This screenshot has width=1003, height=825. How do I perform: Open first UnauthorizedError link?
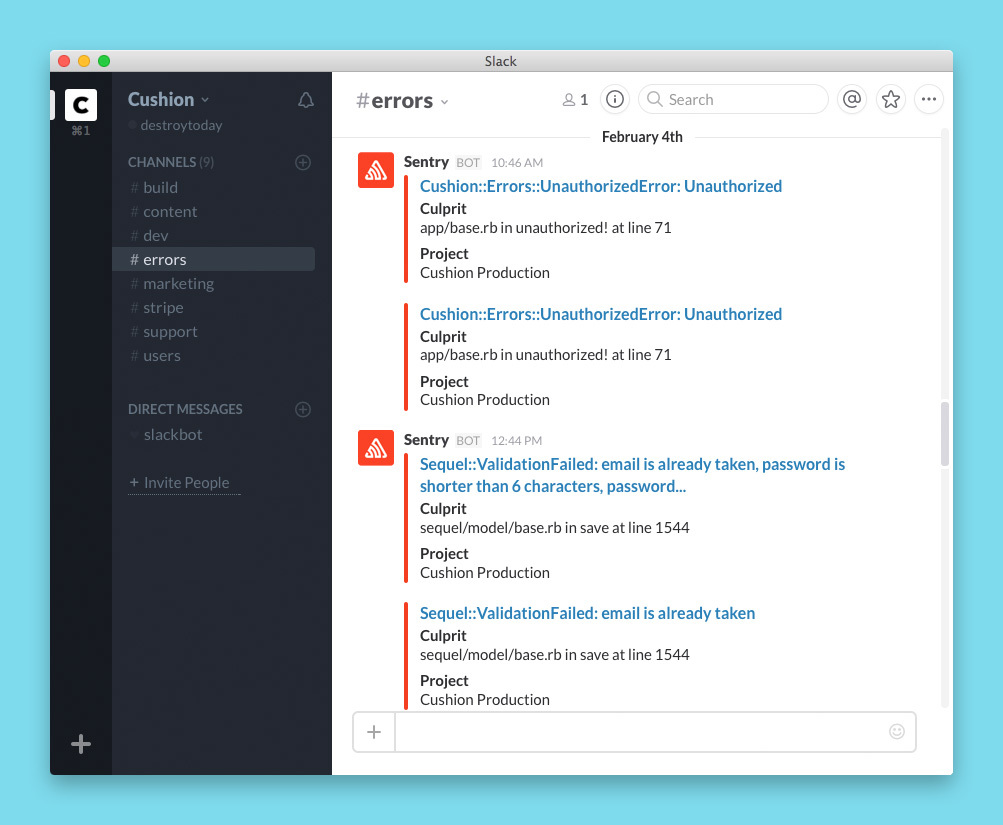[601, 186]
